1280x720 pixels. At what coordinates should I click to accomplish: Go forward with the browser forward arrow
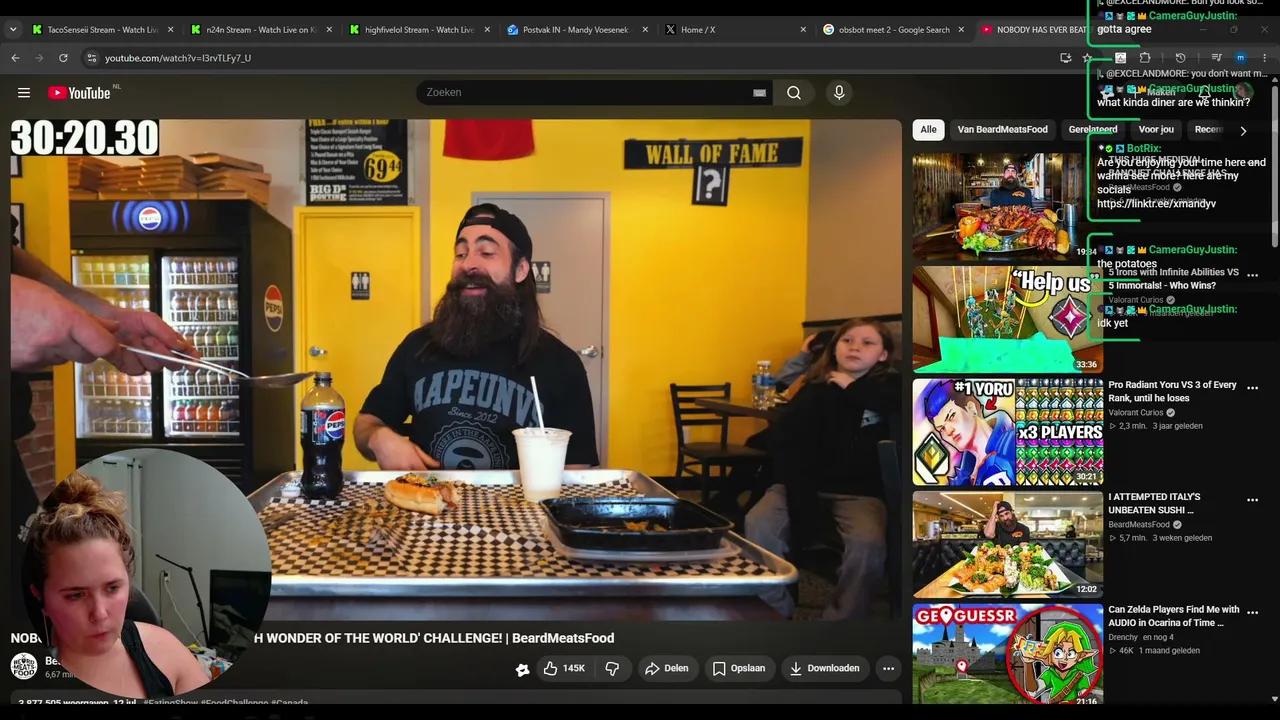tap(39, 58)
